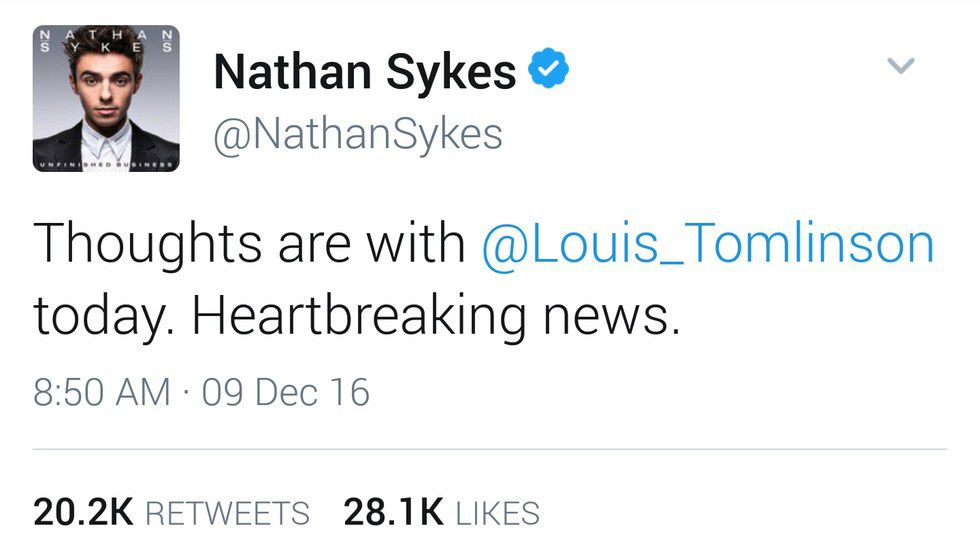Click the LIKES label
This screenshot has height=558, width=980.
(x=497, y=513)
